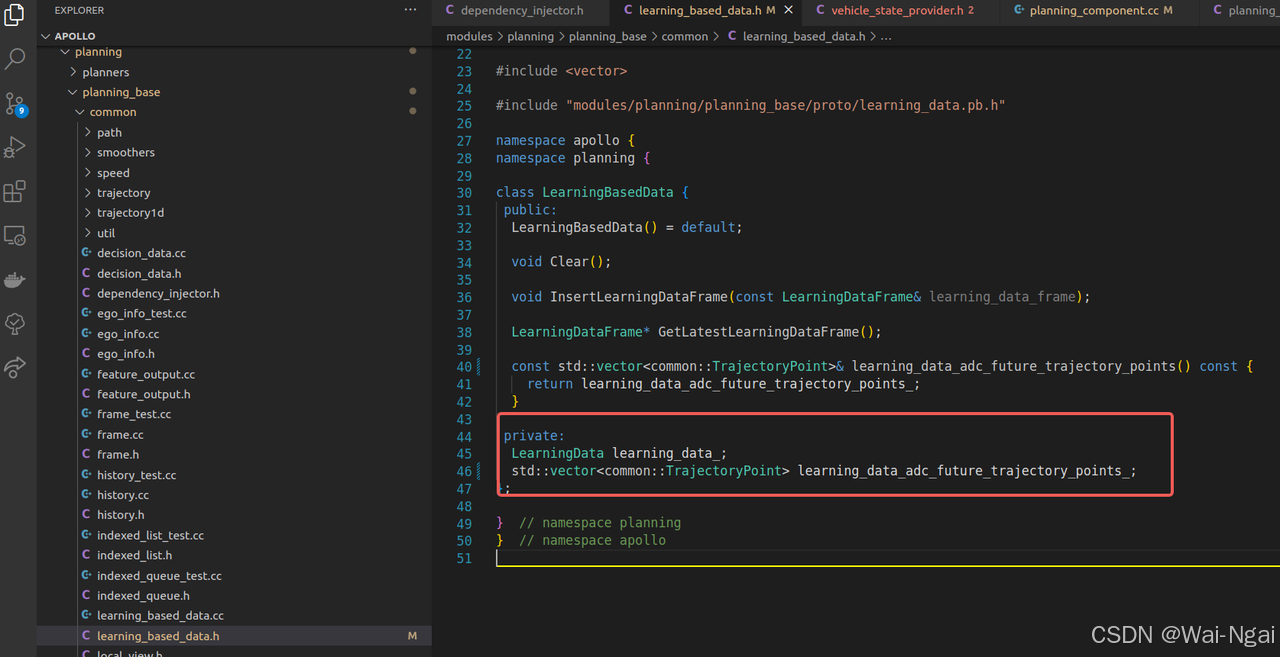Switch to the dependency_injector.h tab
Image resolution: width=1280 pixels, height=657 pixels.
(520, 11)
